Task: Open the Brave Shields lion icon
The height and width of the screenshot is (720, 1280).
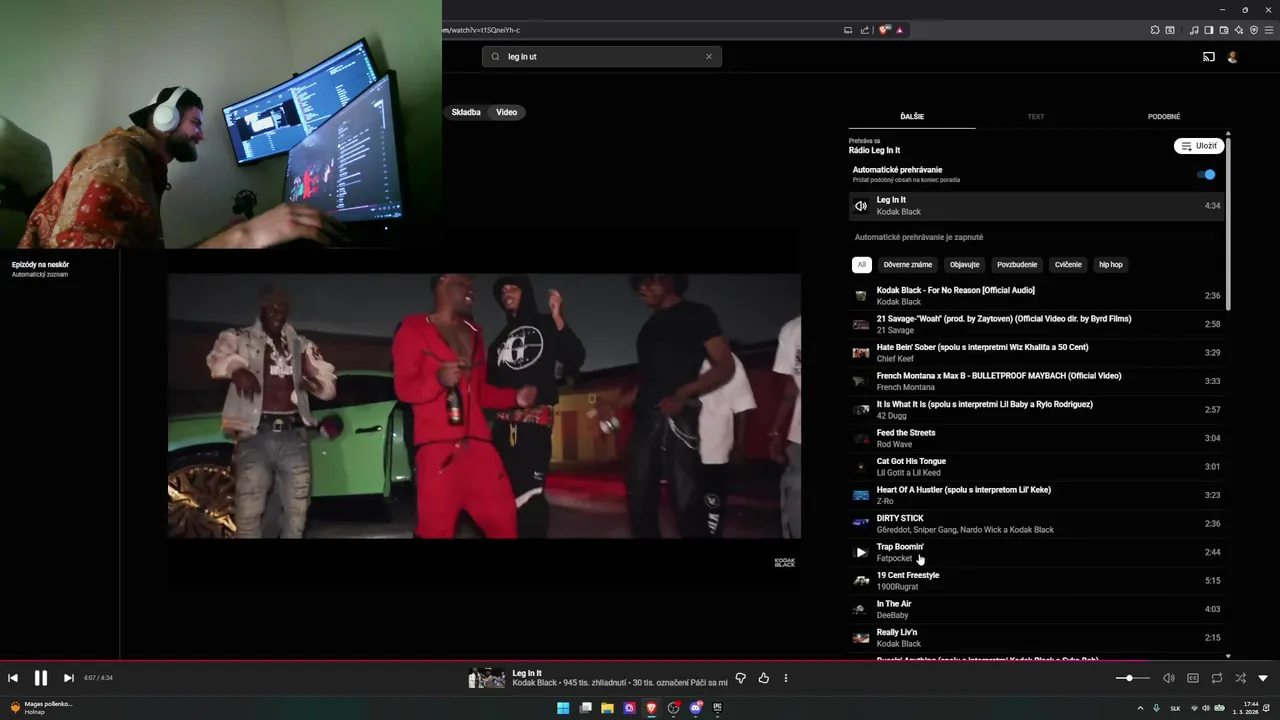Action: click(x=884, y=30)
